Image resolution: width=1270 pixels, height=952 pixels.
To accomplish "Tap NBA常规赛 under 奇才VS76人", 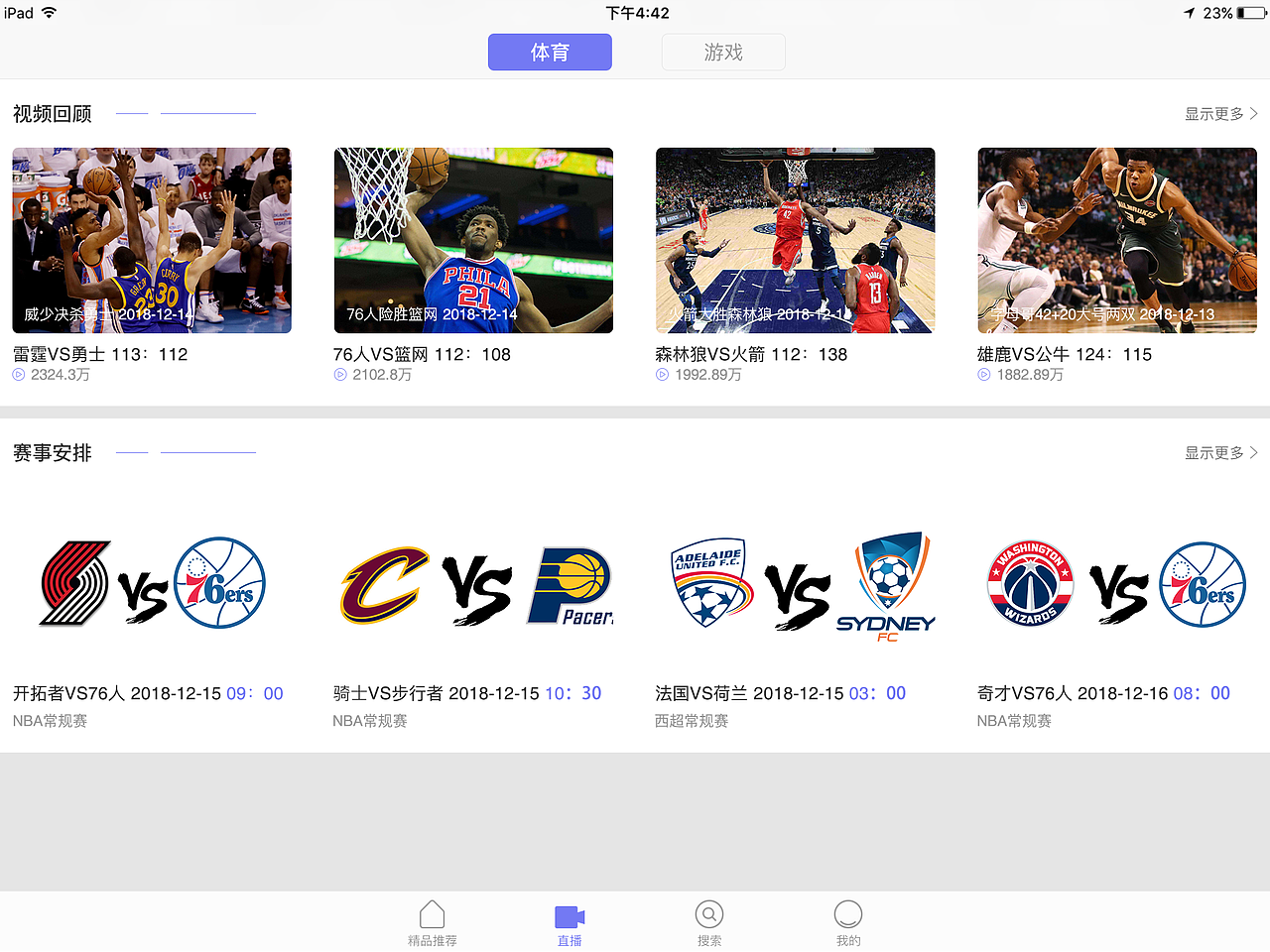I will point(1014,721).
